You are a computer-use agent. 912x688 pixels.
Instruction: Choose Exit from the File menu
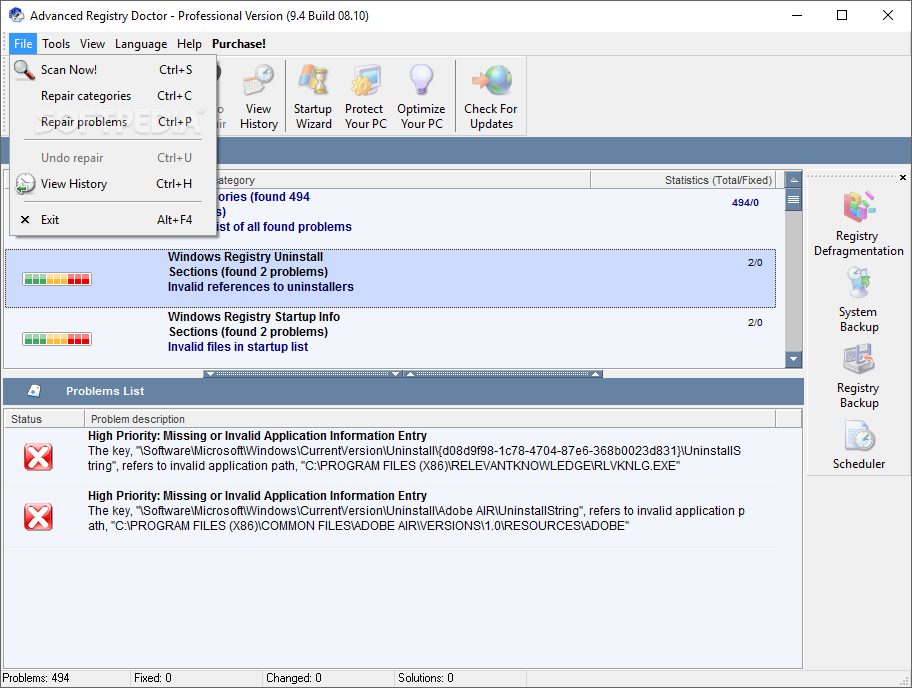coord(113,220)
